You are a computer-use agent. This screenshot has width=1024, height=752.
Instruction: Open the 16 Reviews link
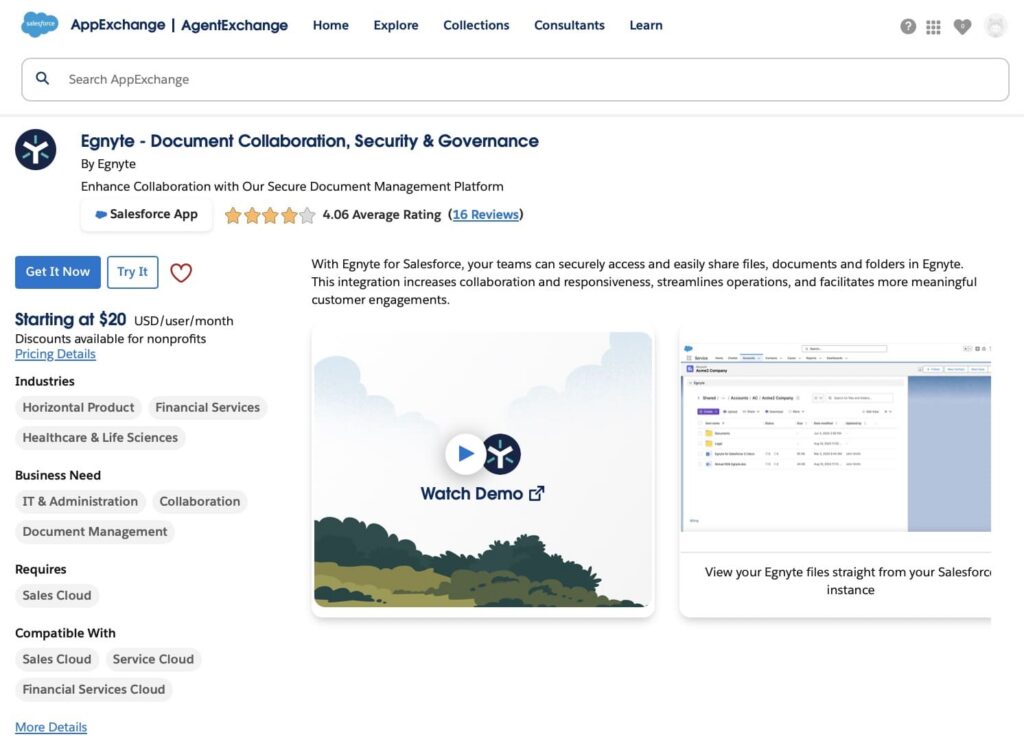(x=486, y=215)
